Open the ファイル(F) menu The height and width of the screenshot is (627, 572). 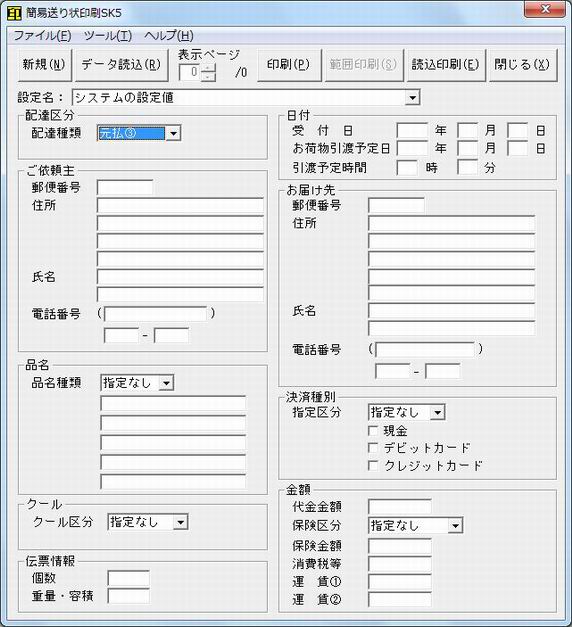(42, 36)
